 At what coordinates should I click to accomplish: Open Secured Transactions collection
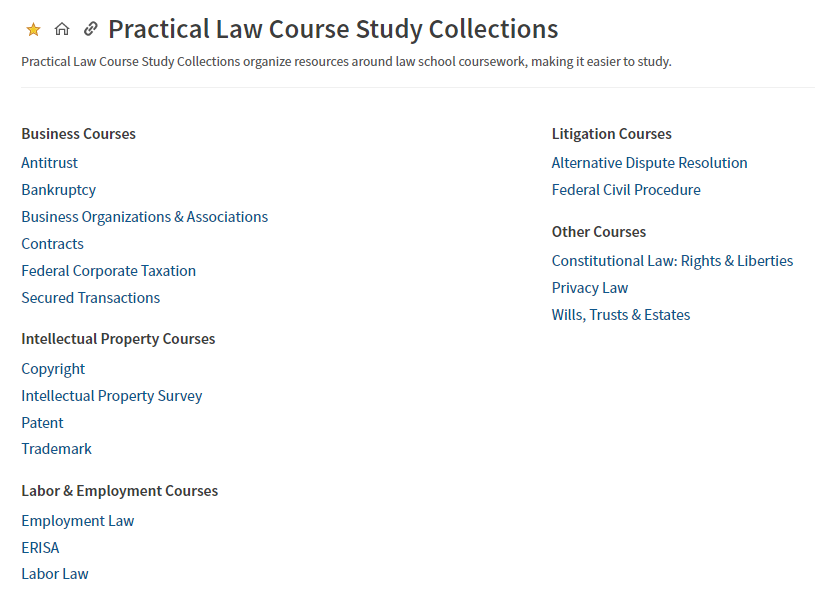90,298
